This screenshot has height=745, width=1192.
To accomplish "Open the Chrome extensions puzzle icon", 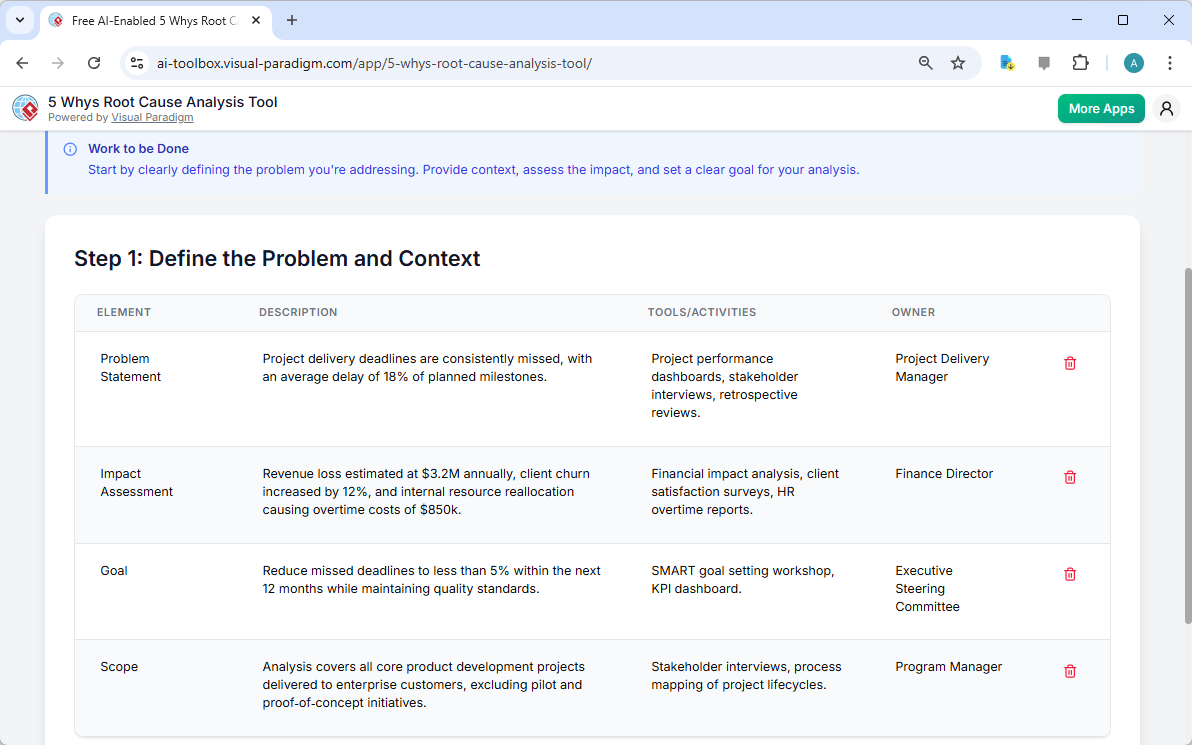I will click(1081, 62).
